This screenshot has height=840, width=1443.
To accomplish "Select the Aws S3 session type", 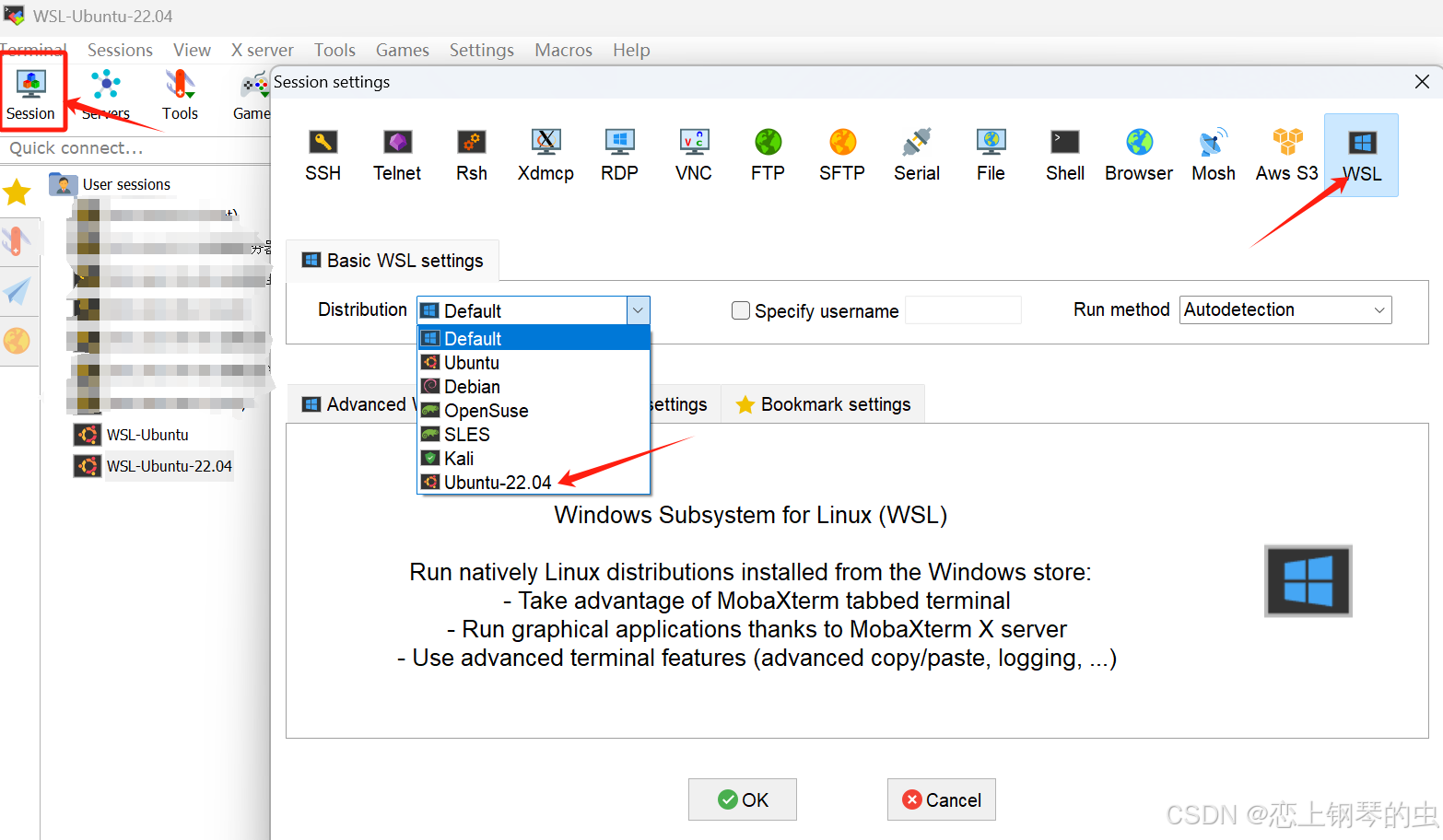I will 1285,154.
